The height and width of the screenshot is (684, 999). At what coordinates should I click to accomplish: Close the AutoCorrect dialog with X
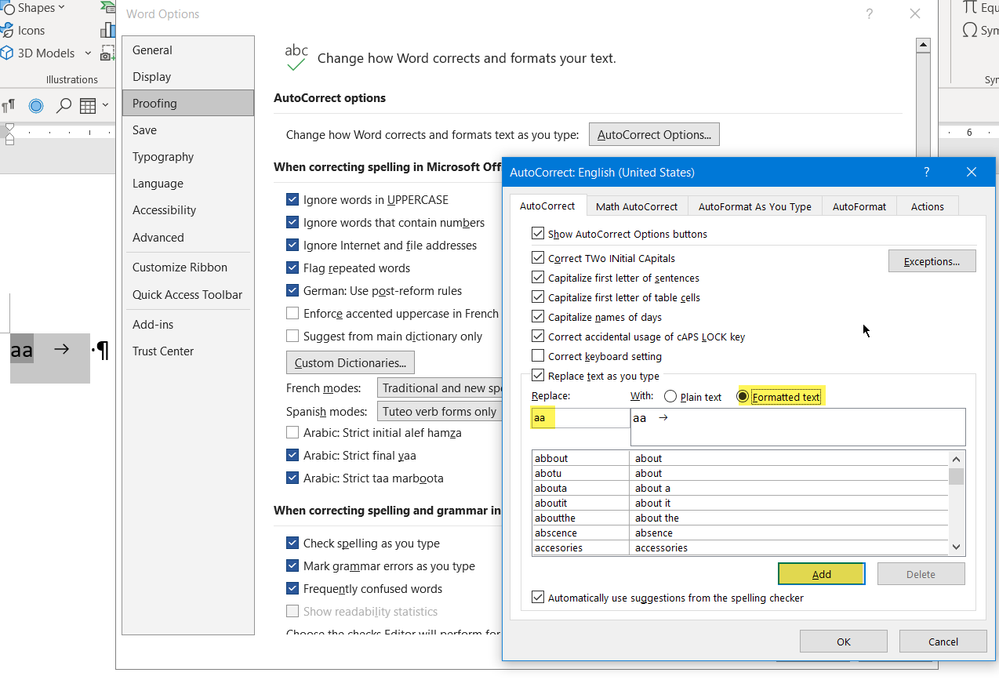(x=971, y=172)
